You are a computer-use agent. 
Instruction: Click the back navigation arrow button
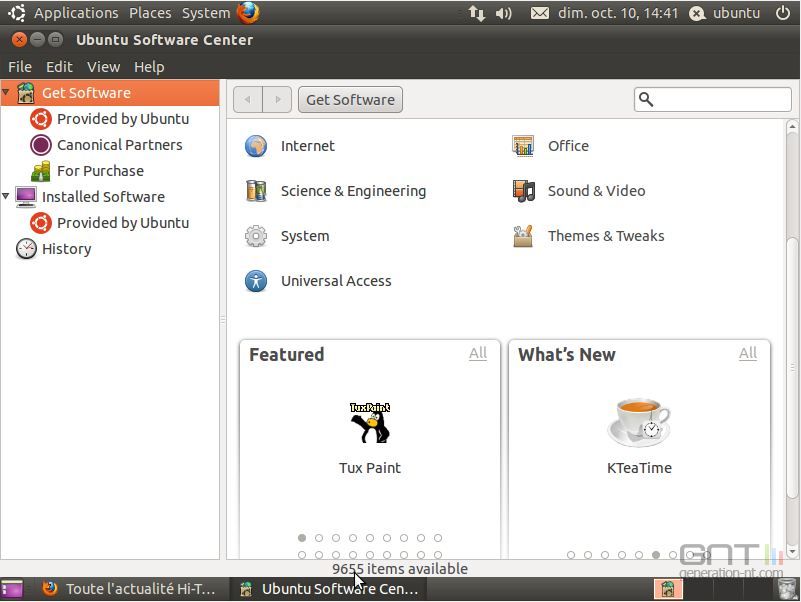[248, 100]
